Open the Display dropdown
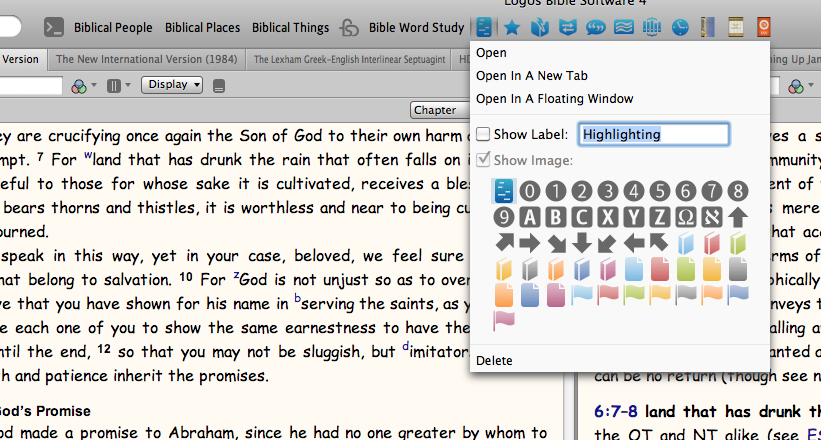821x440 pixels. tap(172, 85)
